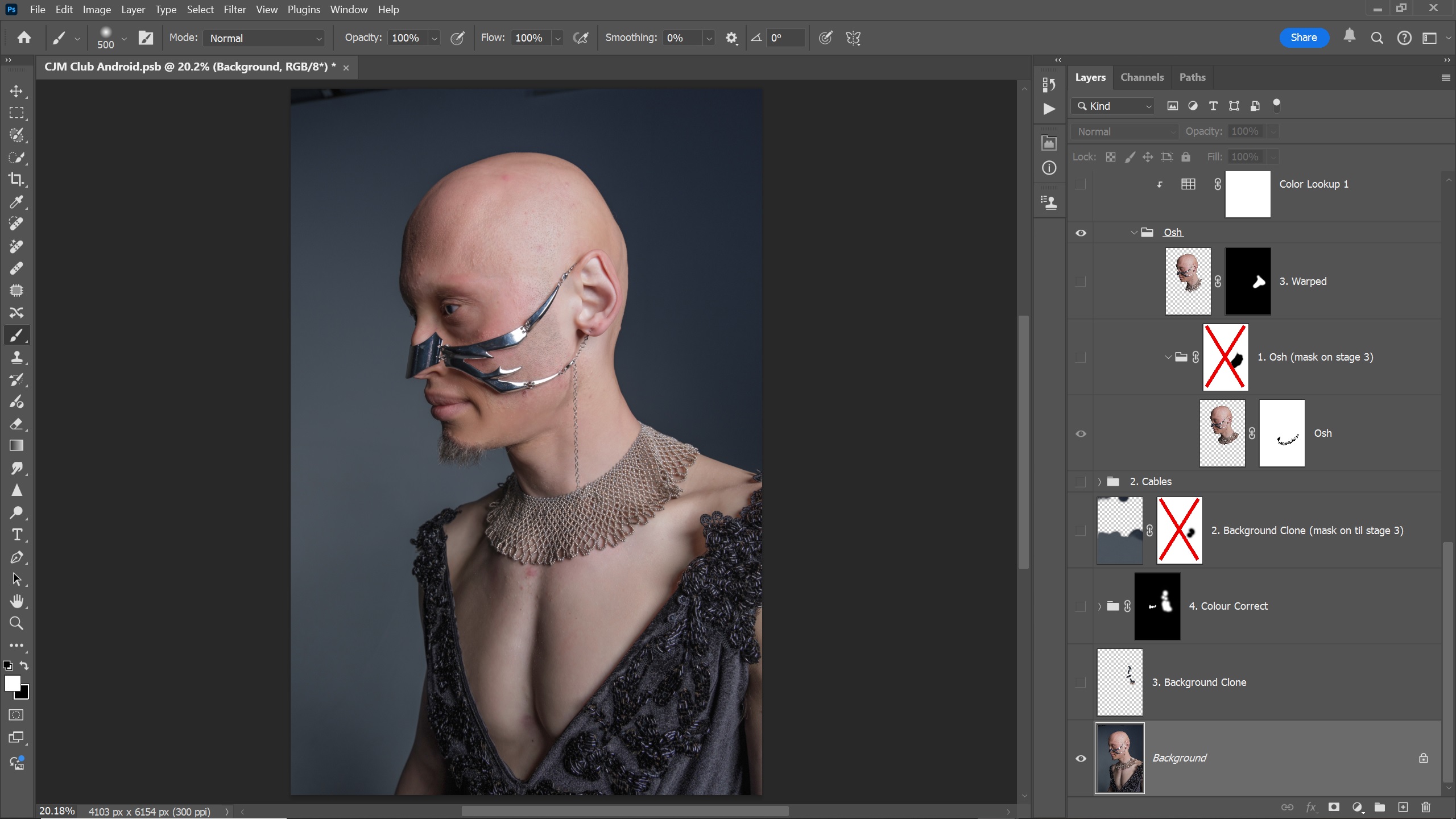This screenshot has height=819, width=1456.
Task: Select the Clone Stamp tool
Action: pos(16,358)
